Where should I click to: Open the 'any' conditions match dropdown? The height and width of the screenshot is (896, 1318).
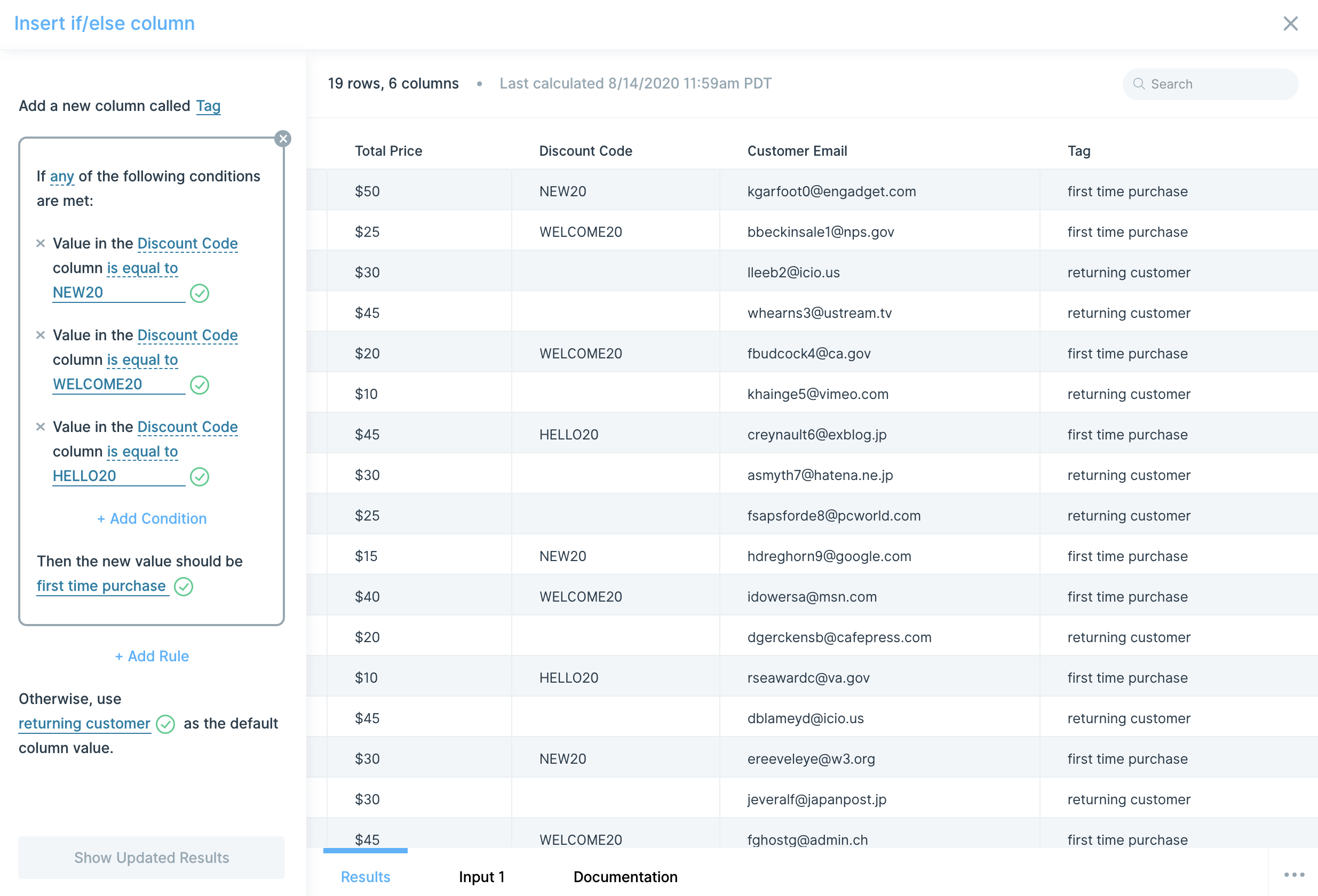click(x=62, y=176)
